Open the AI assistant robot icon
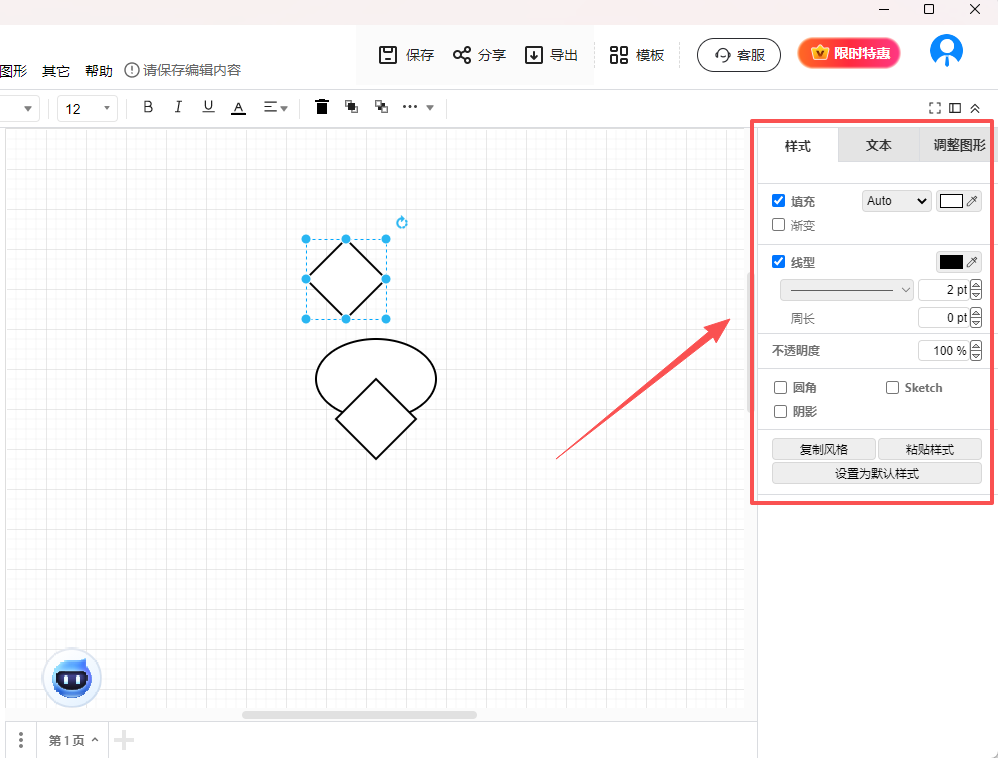998x758 pixels. [x=71, y=679]
